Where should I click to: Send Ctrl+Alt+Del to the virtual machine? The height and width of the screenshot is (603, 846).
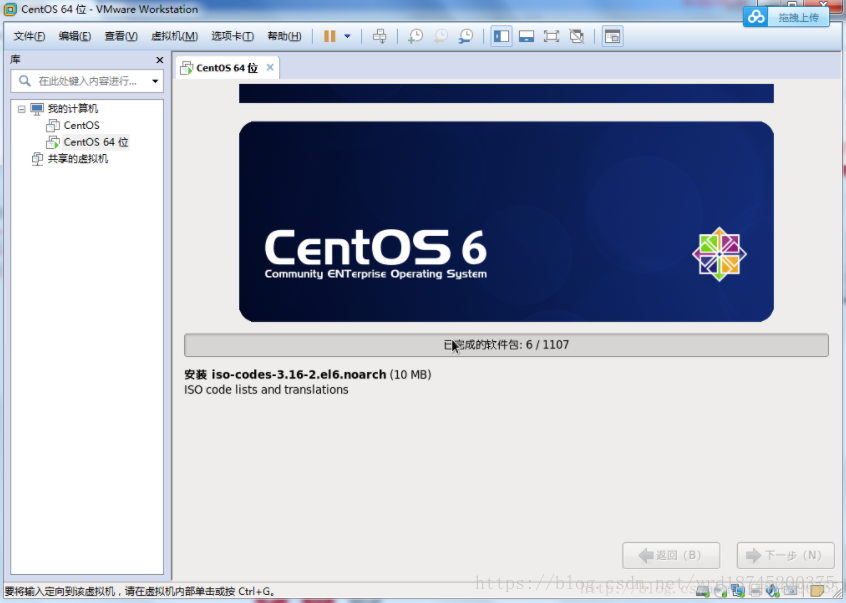(x=379, y=36)
